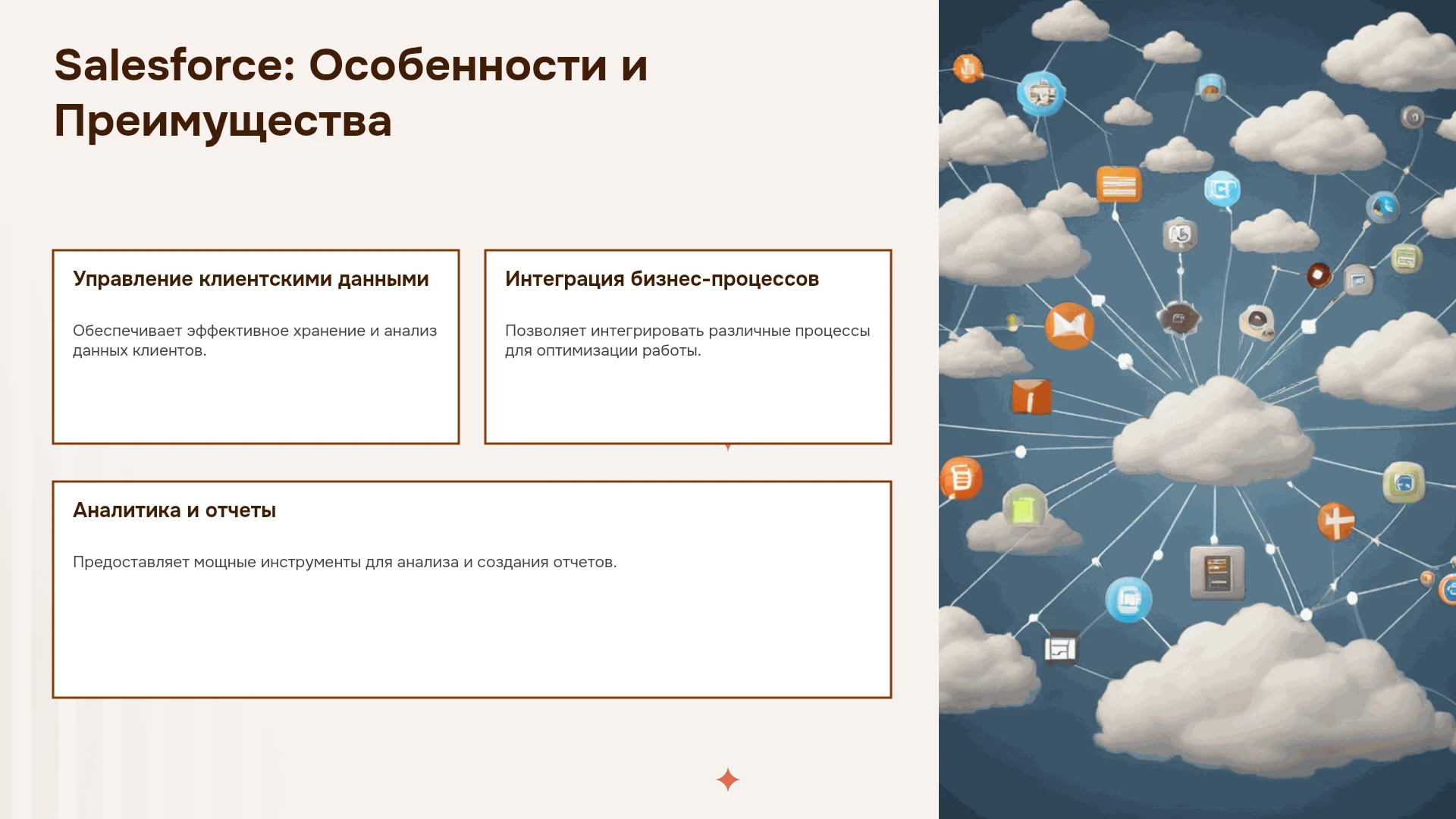Click the small arrow marker under Интеграция card
The image size is (1456, 819).
click(728, 447)
